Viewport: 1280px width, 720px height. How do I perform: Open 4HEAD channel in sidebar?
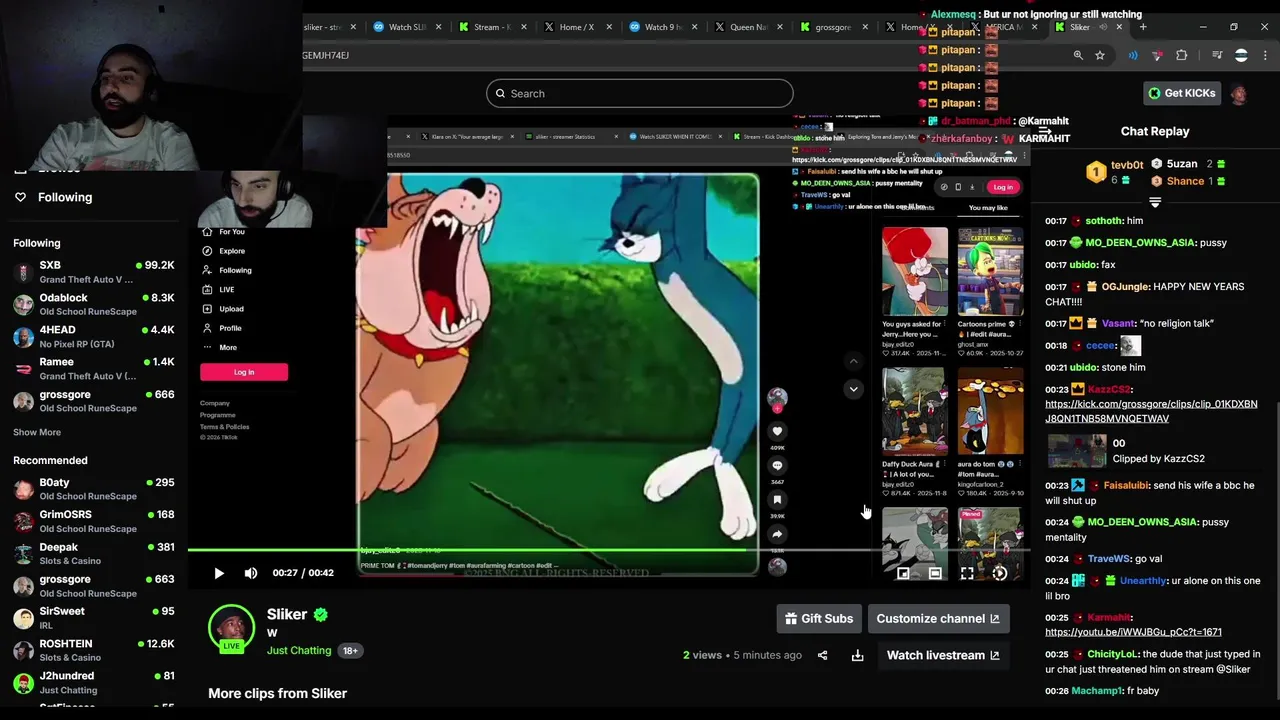click(x=94, y=336)
